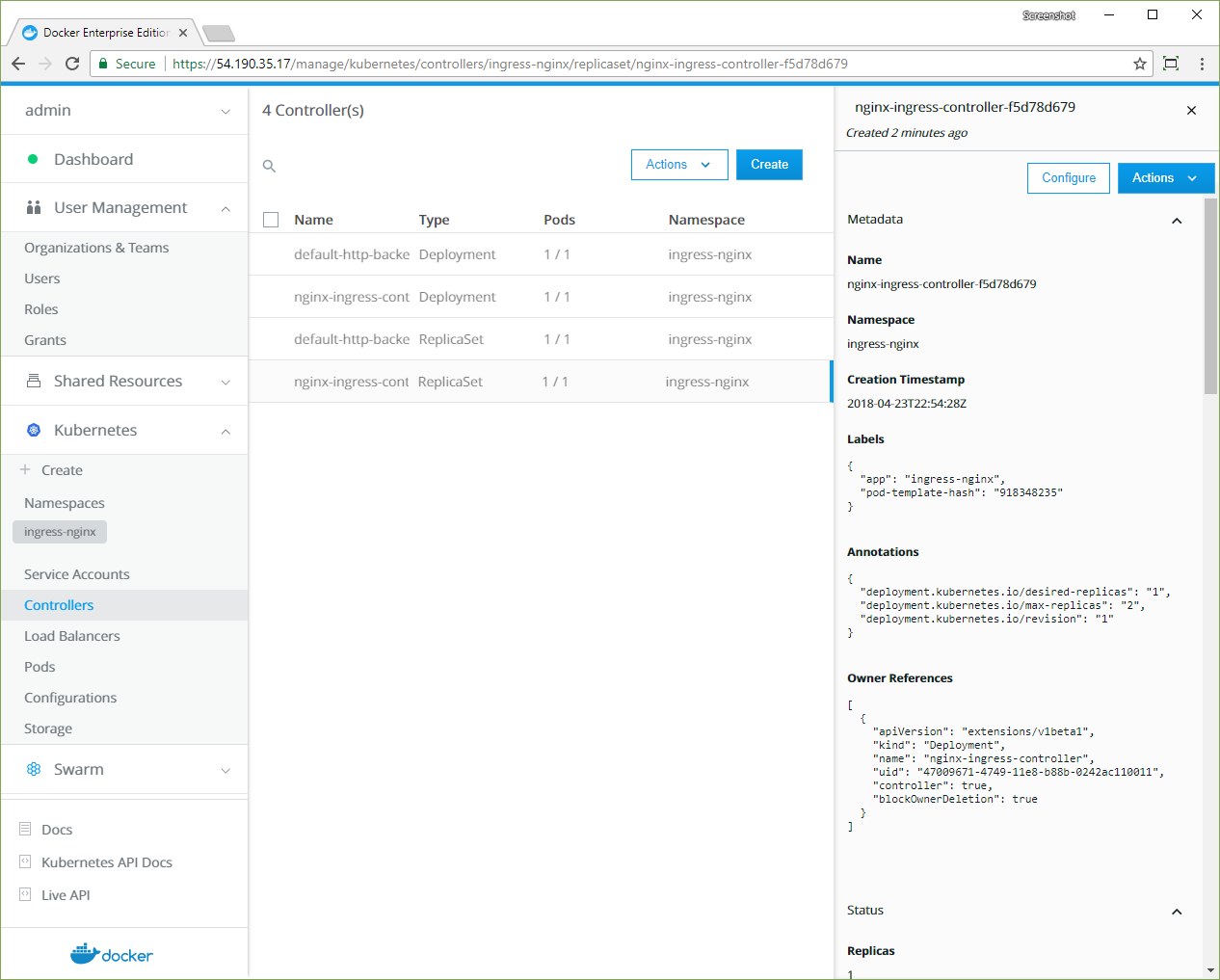The image size is (1220, 980).
Task: Collapse the Status section
Action: [x=1177, y=912]
